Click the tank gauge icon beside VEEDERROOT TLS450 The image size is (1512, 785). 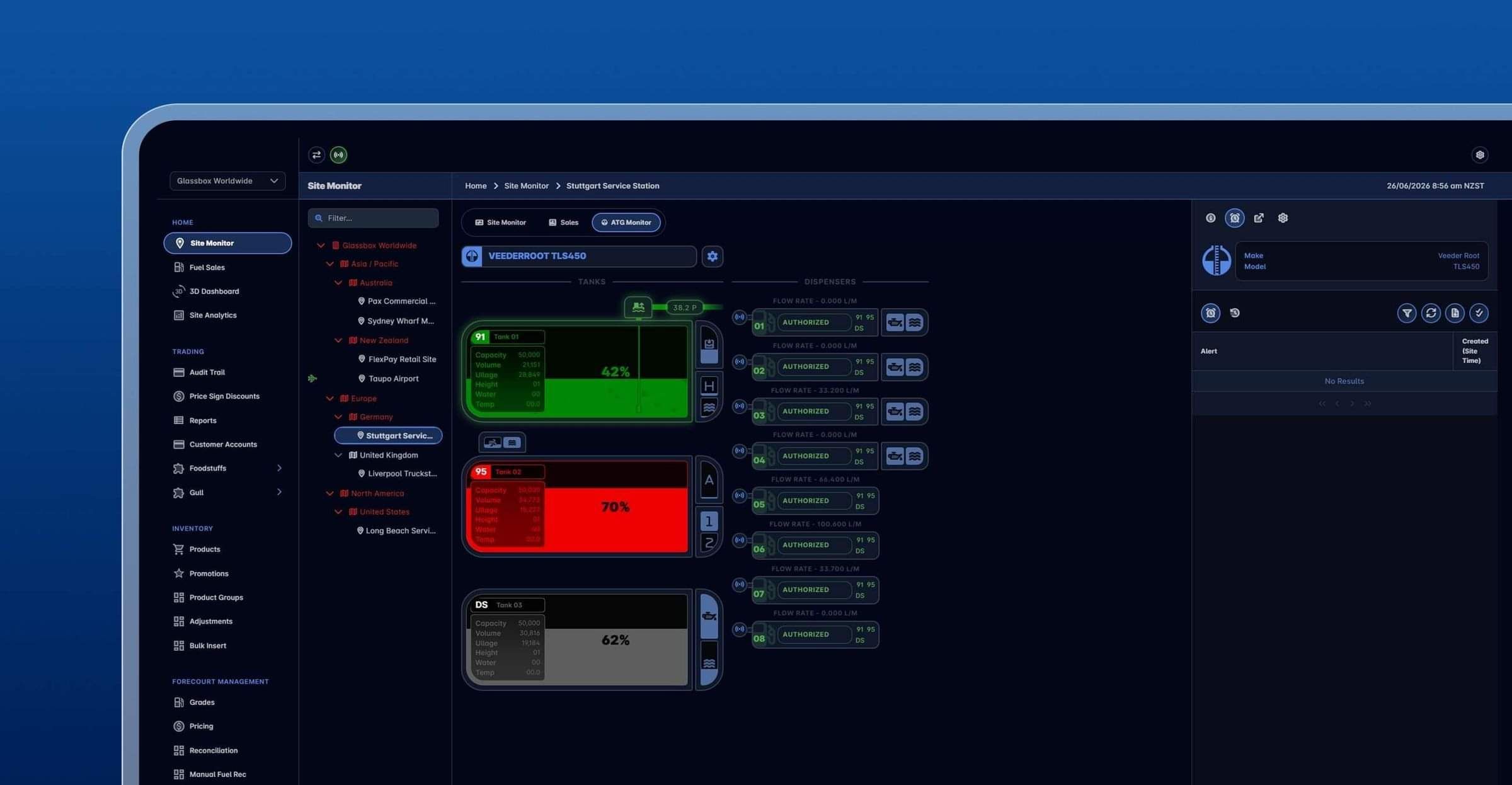pos(472,256)
